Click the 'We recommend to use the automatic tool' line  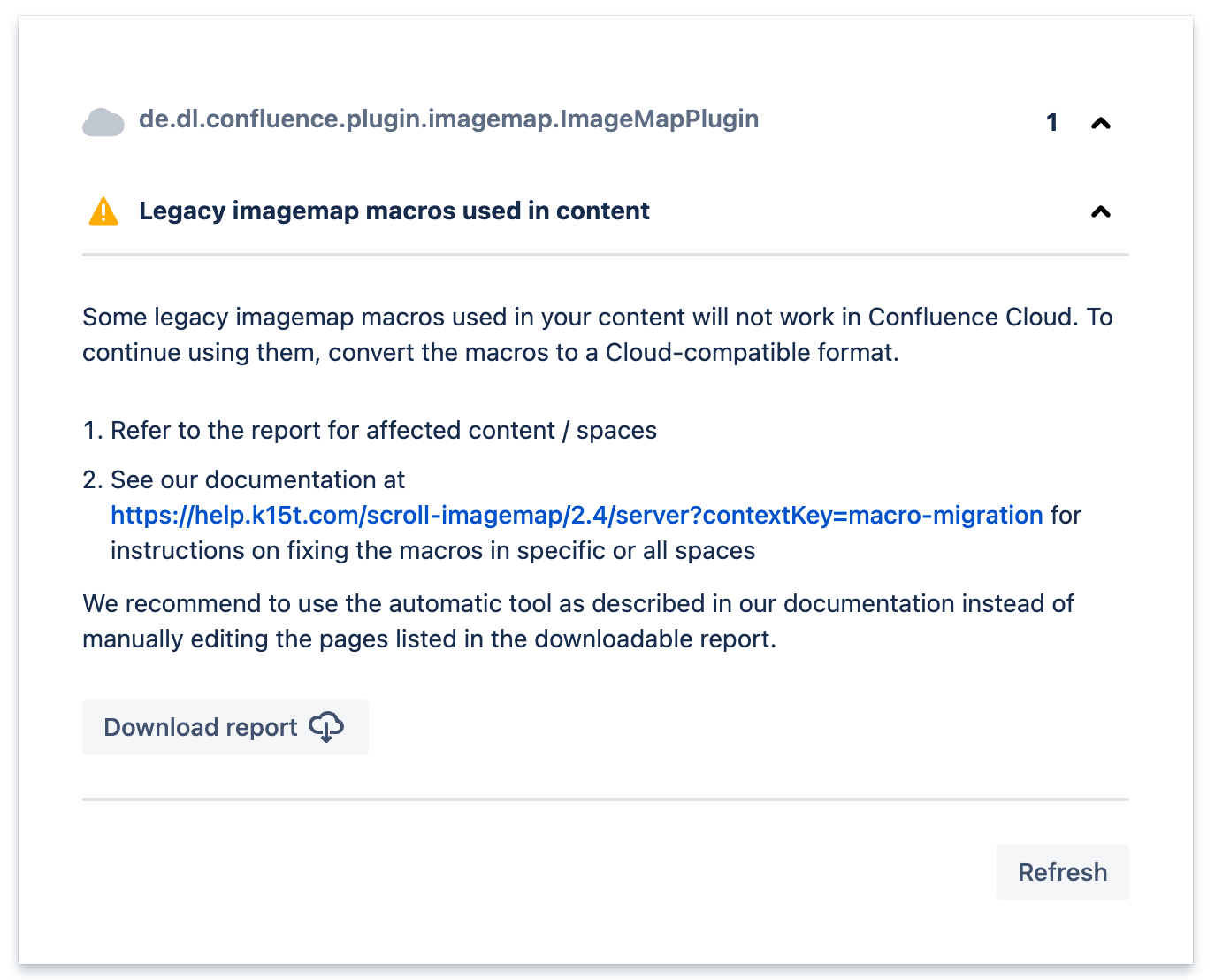(577, 604)
